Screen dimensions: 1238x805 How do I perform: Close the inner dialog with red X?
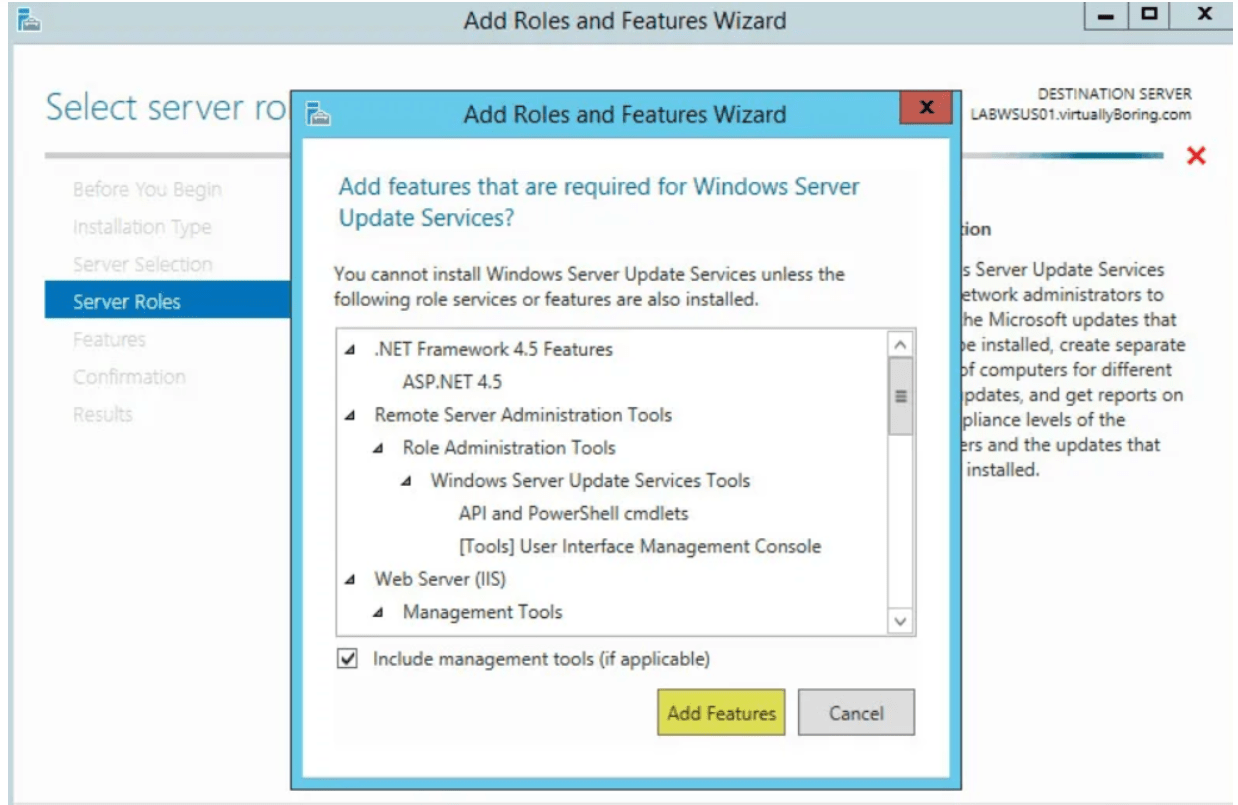coord(926,107)
